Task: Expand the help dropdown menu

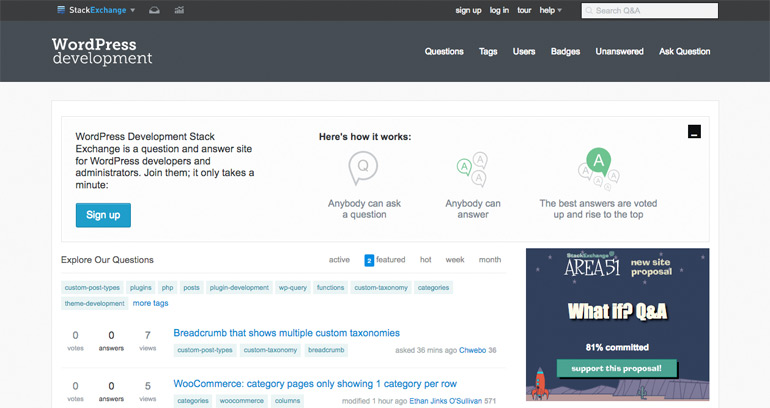Action: [x=550, y=10]
